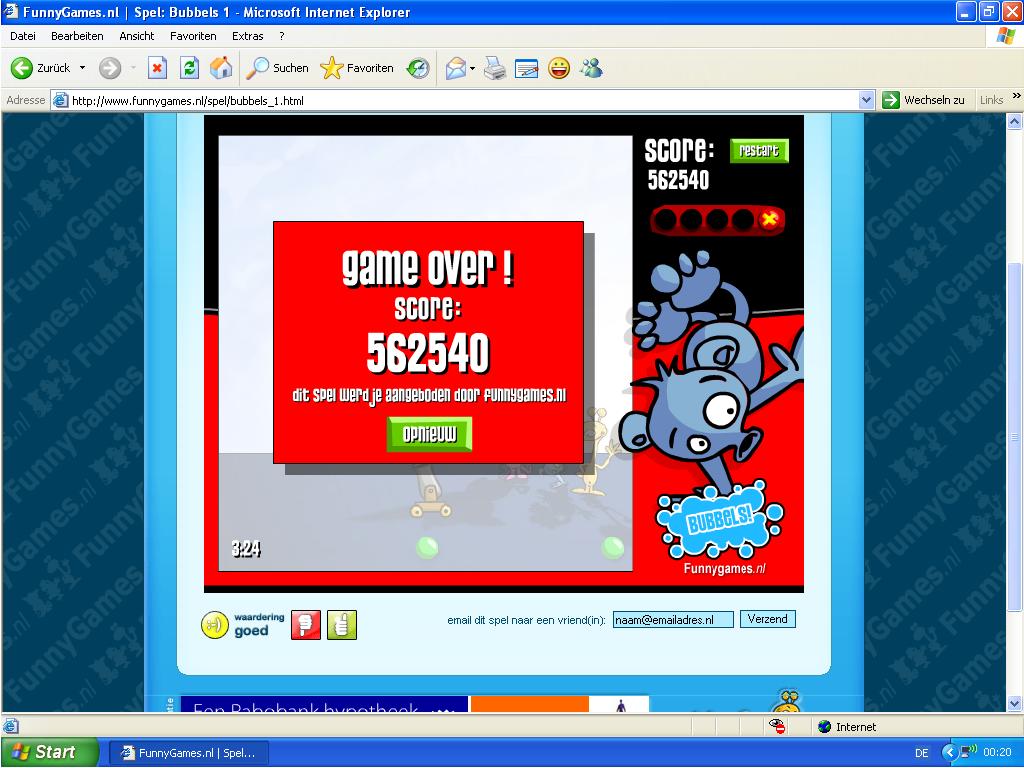The image size is (1024, 768).
Task: Click the status bar page icon
Action: (x=11, y=726)
